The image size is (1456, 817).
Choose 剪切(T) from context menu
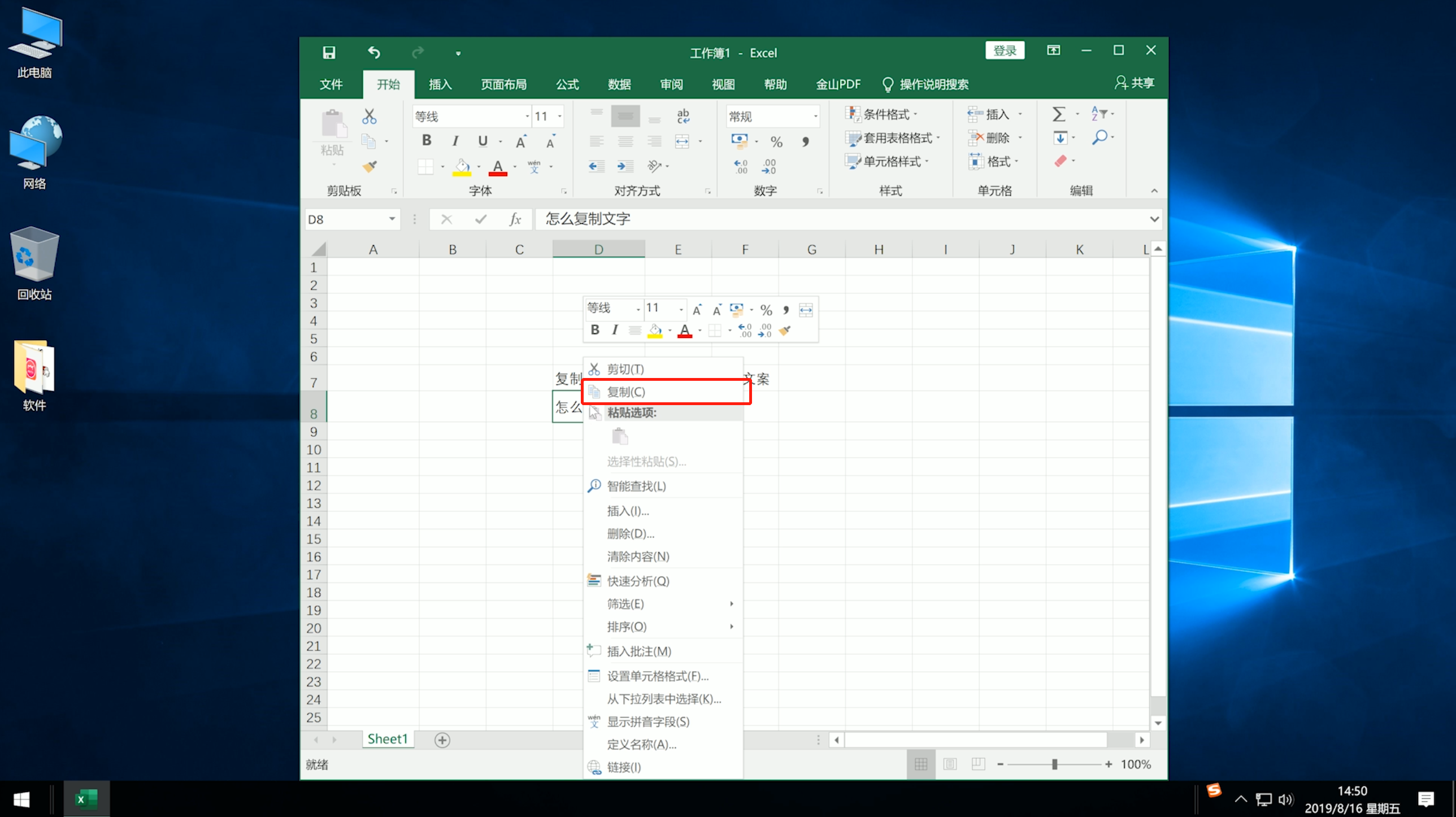664,369
